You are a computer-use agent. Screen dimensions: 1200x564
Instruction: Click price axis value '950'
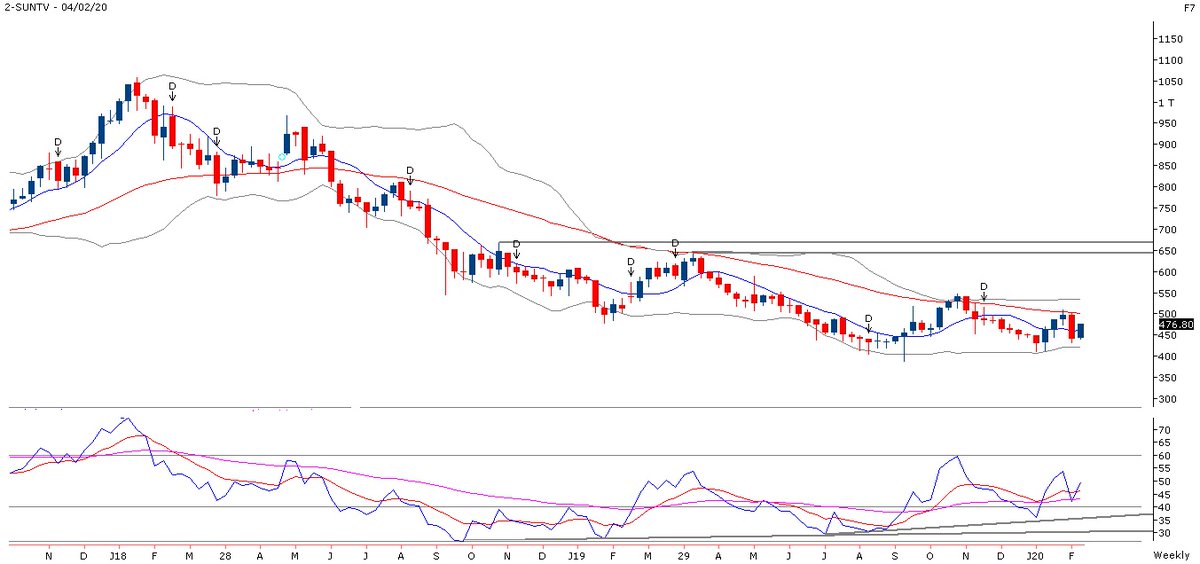(x=1167, y=123)
